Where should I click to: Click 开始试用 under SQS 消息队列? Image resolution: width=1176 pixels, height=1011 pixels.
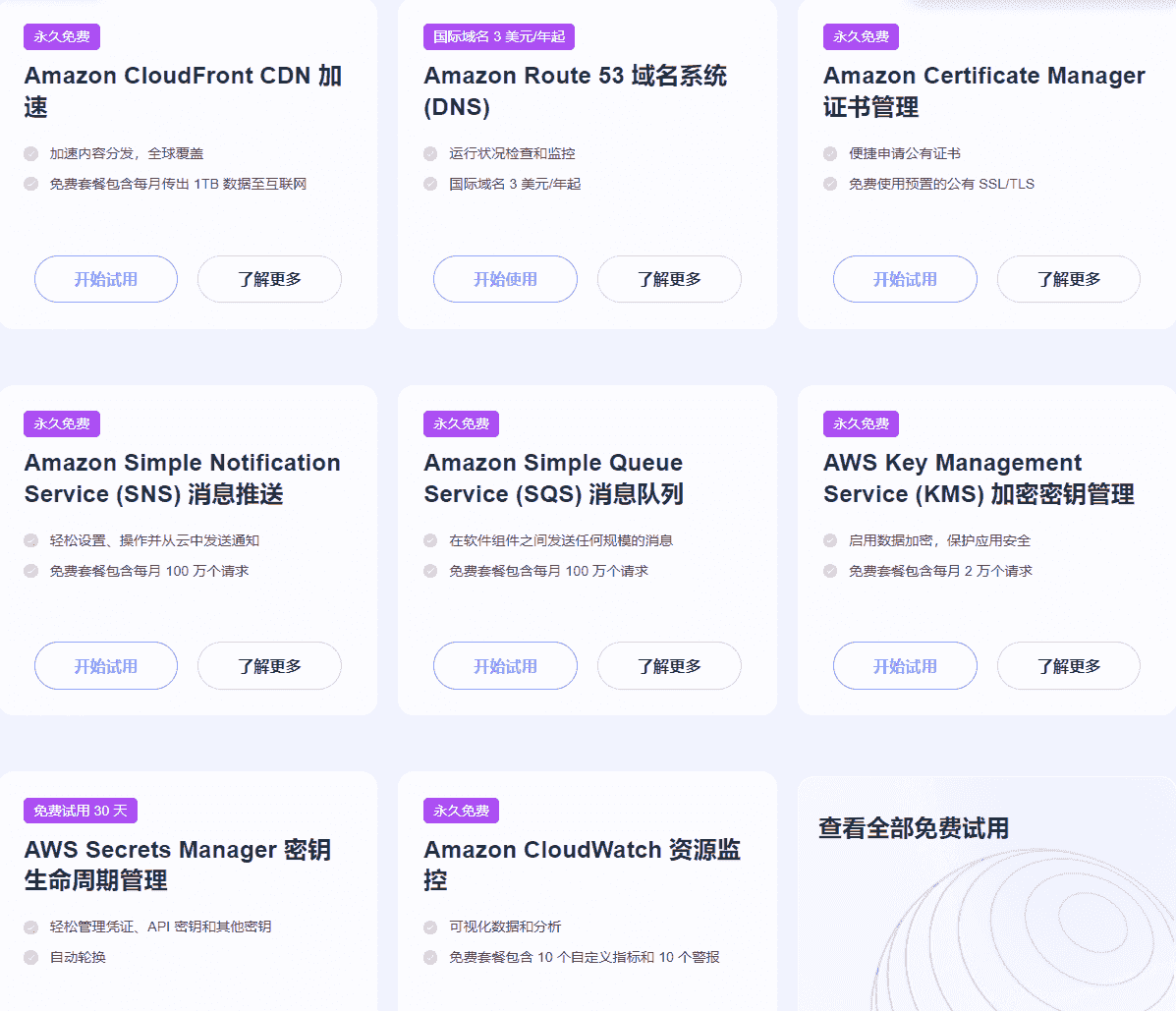505,666
